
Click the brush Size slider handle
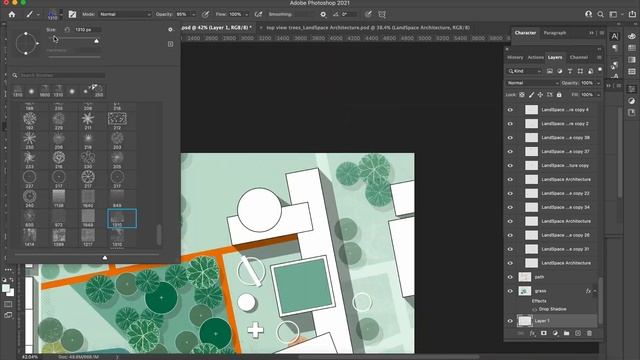coord(96,40)
